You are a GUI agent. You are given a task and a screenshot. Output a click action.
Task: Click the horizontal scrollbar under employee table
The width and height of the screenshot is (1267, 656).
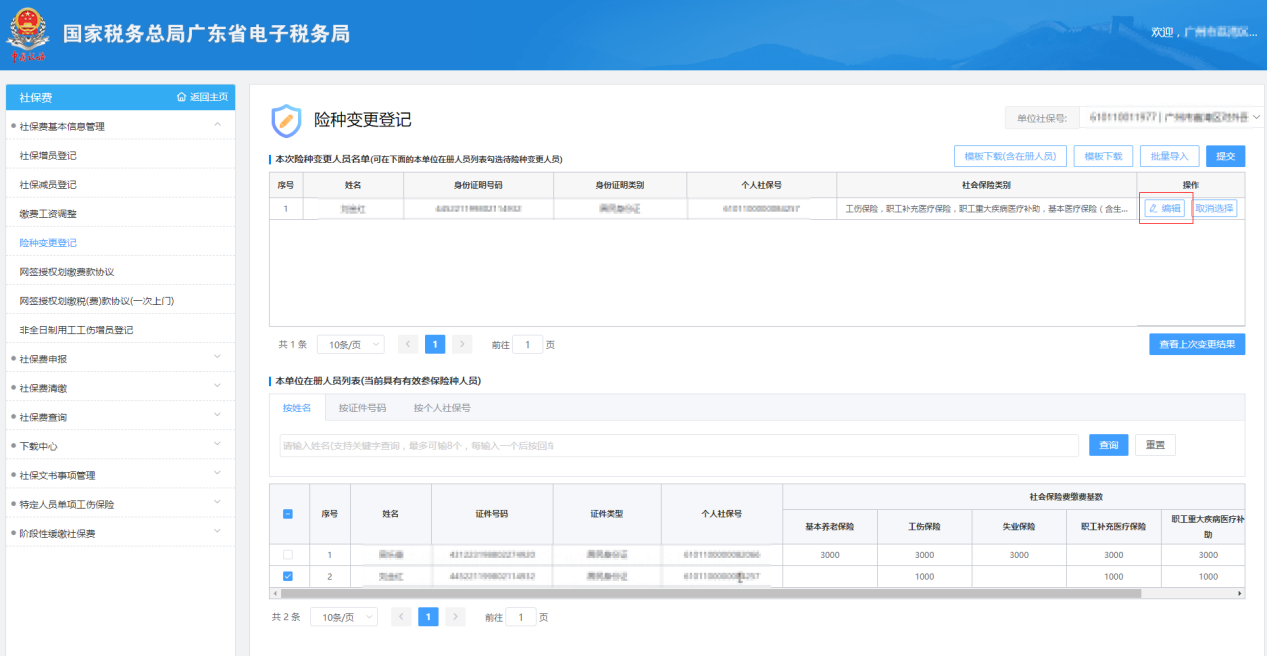point(710,593)
